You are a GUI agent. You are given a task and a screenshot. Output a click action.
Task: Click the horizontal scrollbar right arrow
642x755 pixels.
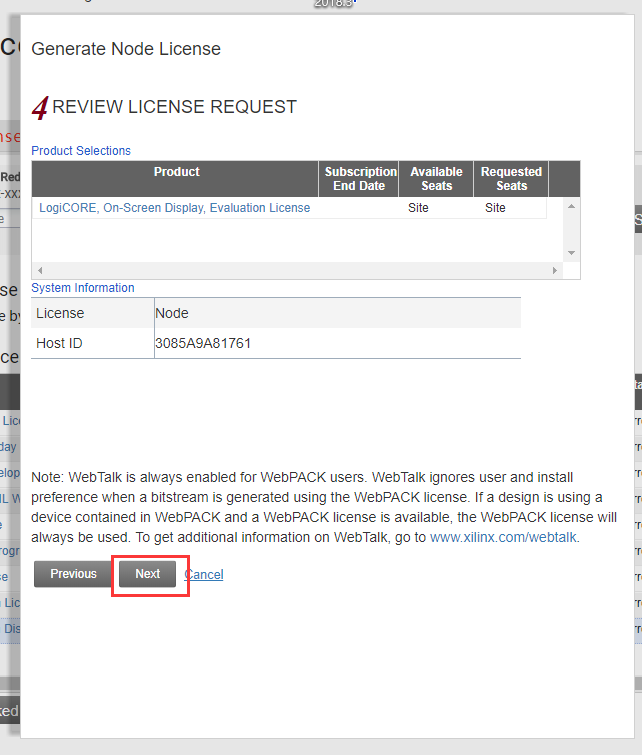point(555,271)
